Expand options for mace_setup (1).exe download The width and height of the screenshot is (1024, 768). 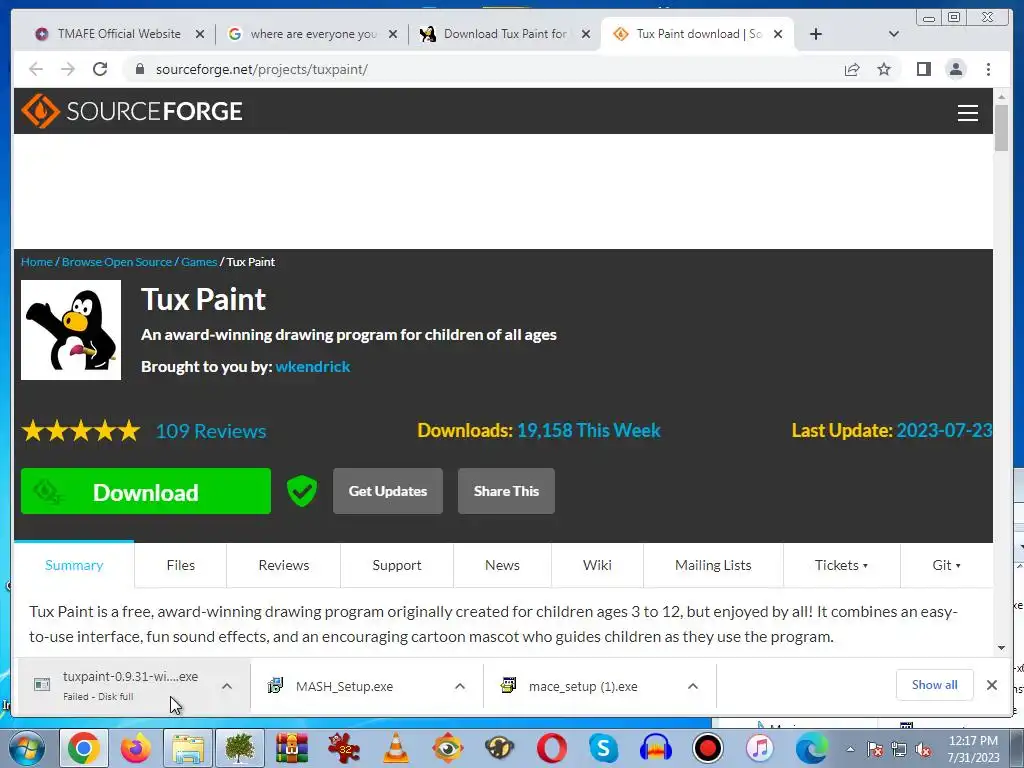coord(693,686)
